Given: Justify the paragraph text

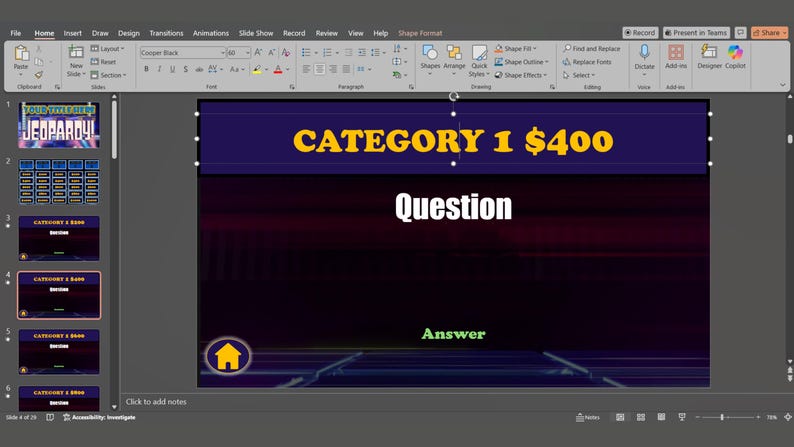Looking at the screenshot, I should tap(346, 69).
